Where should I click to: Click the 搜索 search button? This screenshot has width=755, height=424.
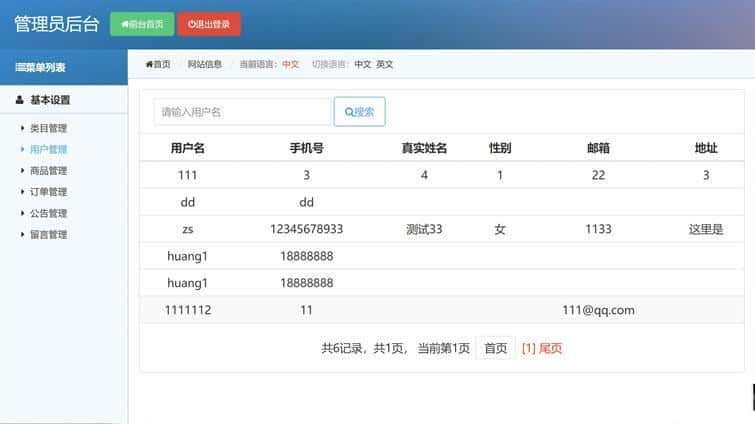point(359,112)
